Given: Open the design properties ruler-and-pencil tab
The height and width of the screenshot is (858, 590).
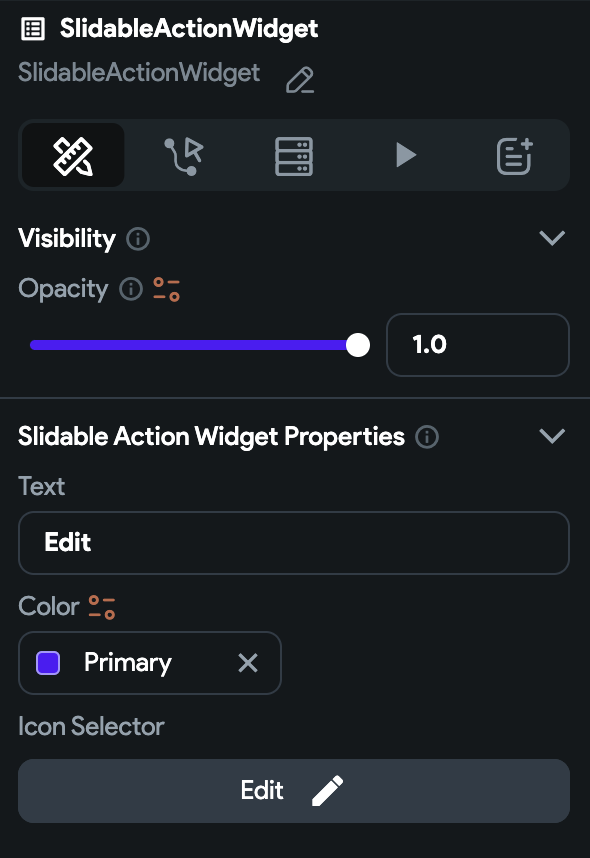Looking at the screenshot, I should click(73, 156).
